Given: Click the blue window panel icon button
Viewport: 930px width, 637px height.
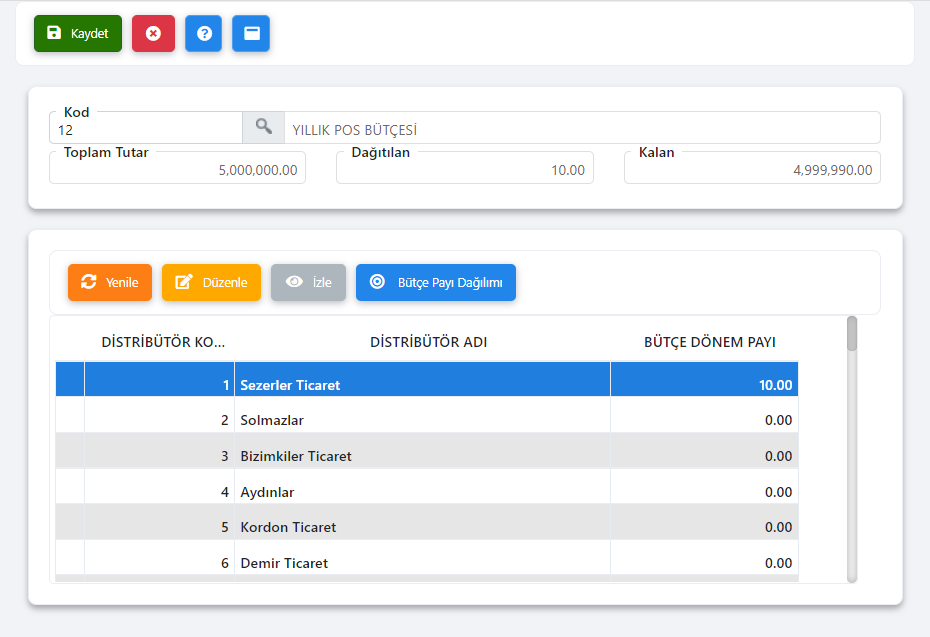Looking at the screenshot, I should (x=251, y=33).
